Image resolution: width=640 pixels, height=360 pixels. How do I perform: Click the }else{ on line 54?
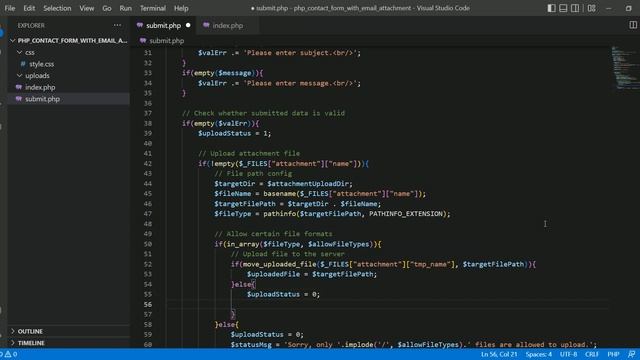pyautogui.click(x=243, y=284)
